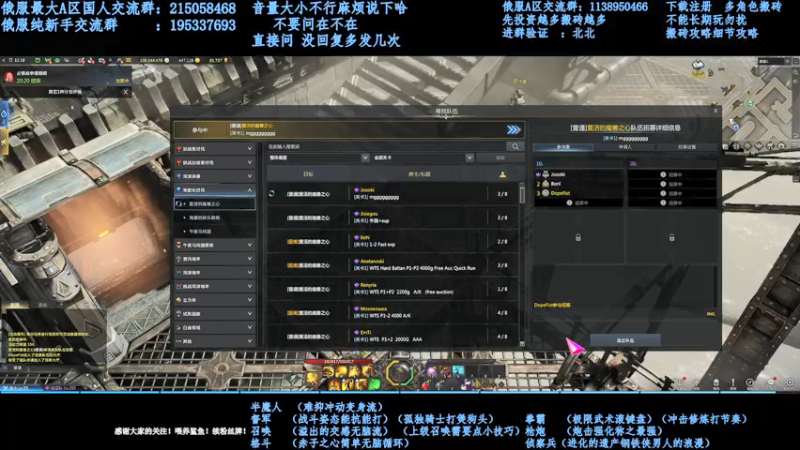Click the 参与中 status label on the banner
Image resolution: width=800 pixels, height=450 pixels.
point(200,130)
